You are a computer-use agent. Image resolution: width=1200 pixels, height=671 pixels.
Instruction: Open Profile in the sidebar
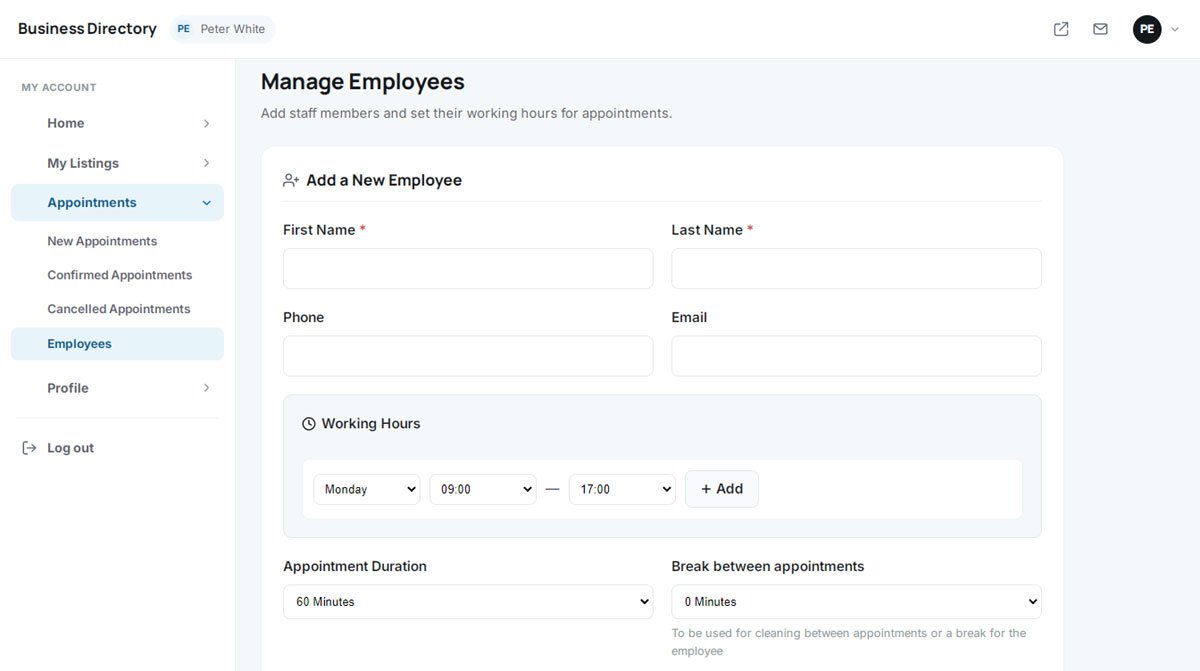[x=117, y=388]
